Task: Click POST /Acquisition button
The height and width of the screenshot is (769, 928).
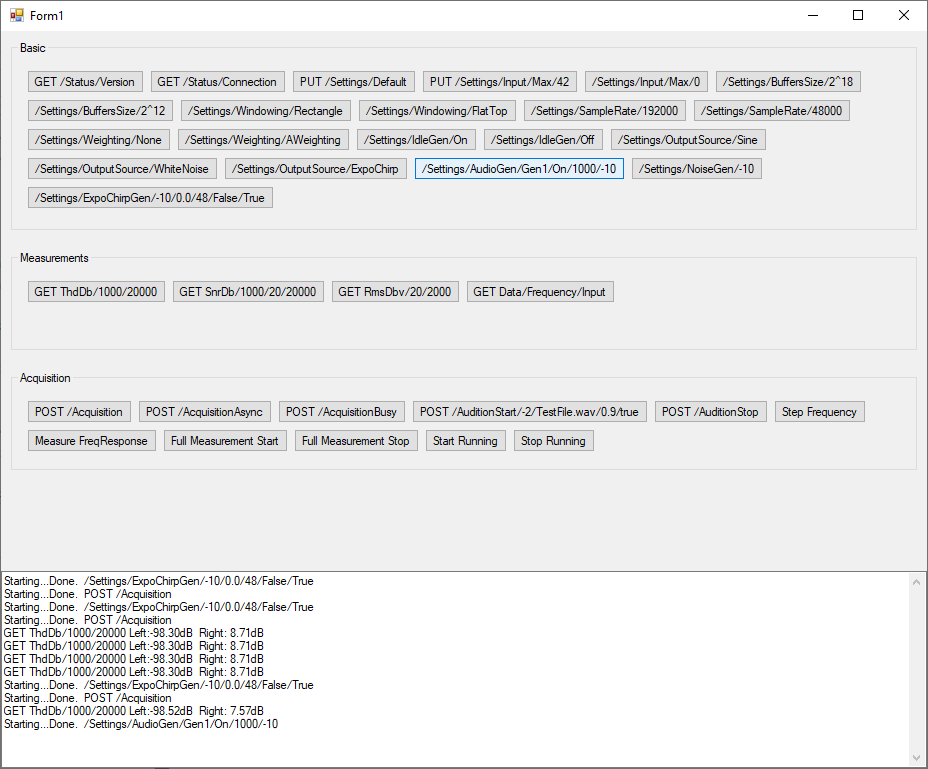Action: tap(79, 411)
